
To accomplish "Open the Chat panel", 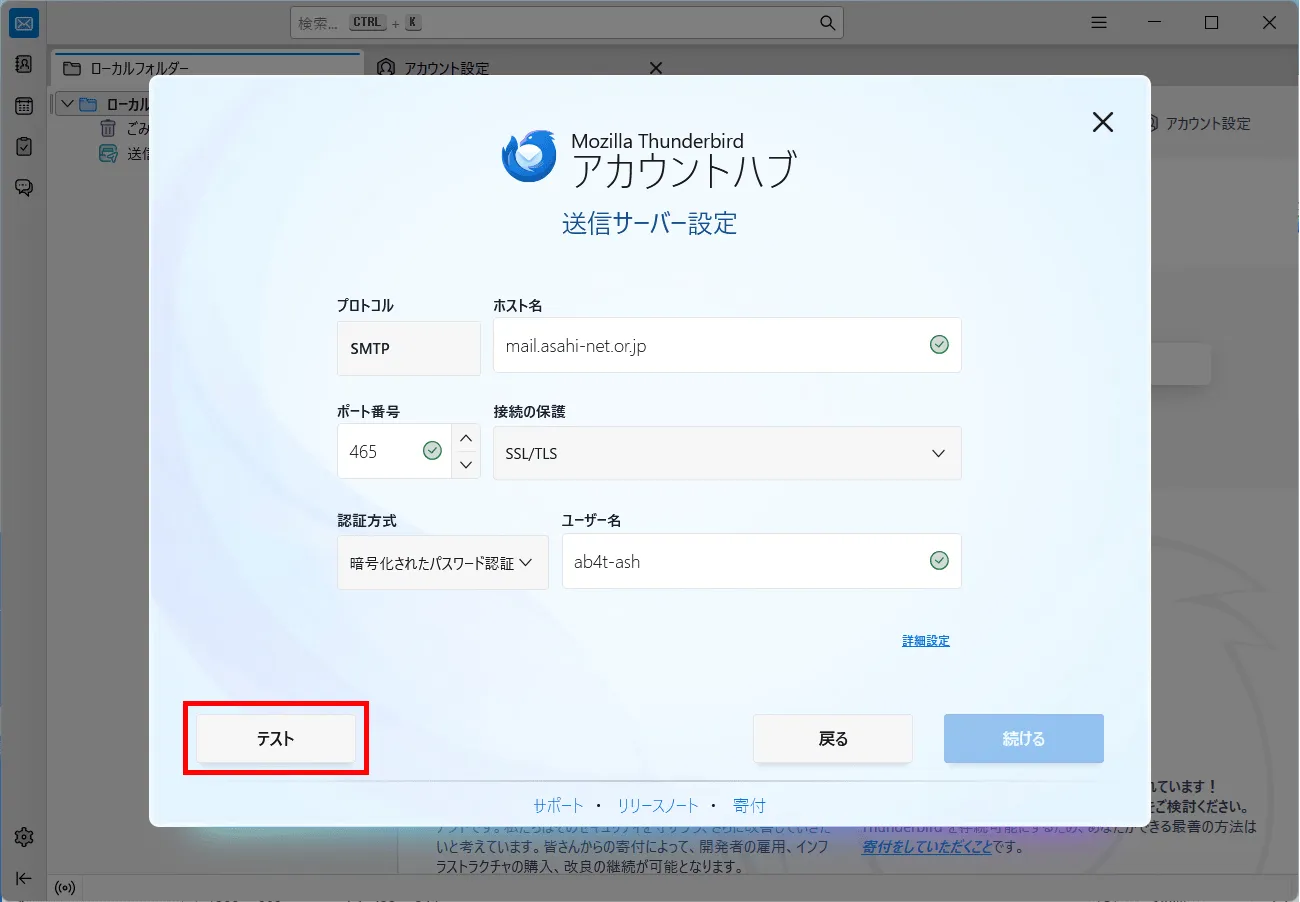I will (x=23, y=187).
